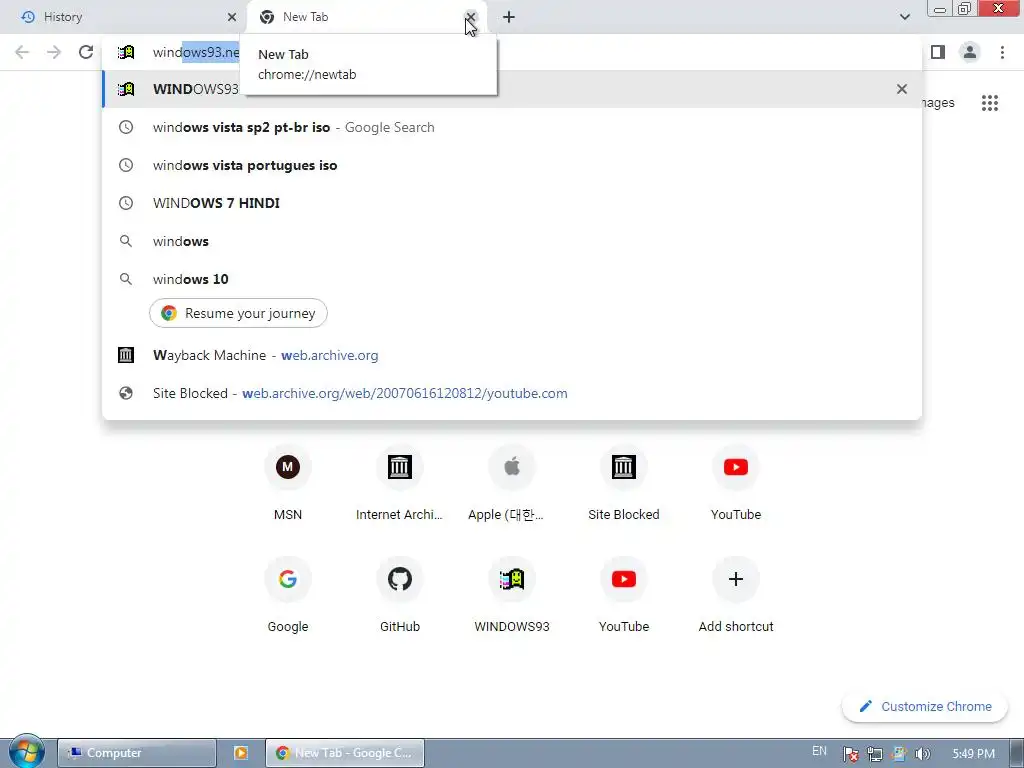1024x768 pixels.
Task: Select 'WINDOWS 7 HINDI' history suggestion
Action: tap(512, 203)
